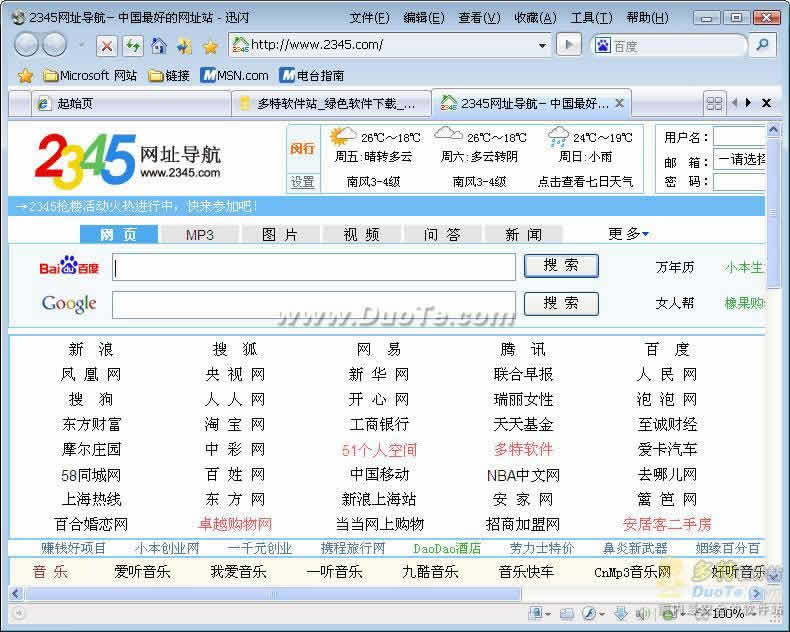Open the MSN.com bookmark in the favorites bar
This screenshot has width=790, height=632.
[x=235, y=75]
